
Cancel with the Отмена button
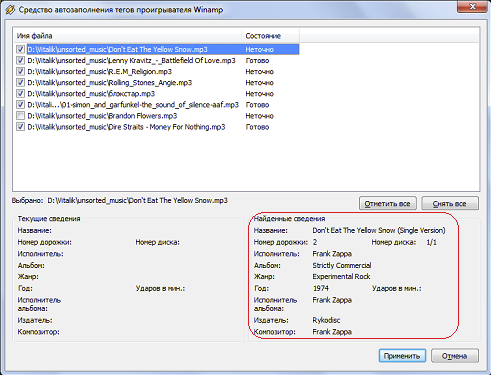pos(455,356)
